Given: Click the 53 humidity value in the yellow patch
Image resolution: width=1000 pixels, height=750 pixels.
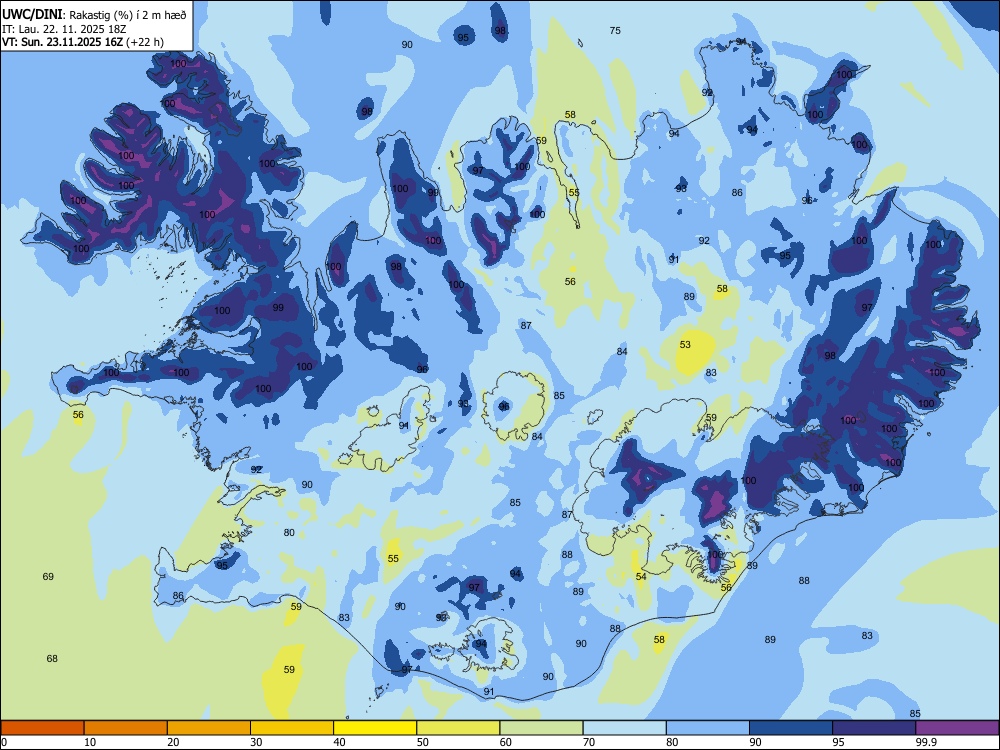Looking at the screenshot, I should pos(685,344).
